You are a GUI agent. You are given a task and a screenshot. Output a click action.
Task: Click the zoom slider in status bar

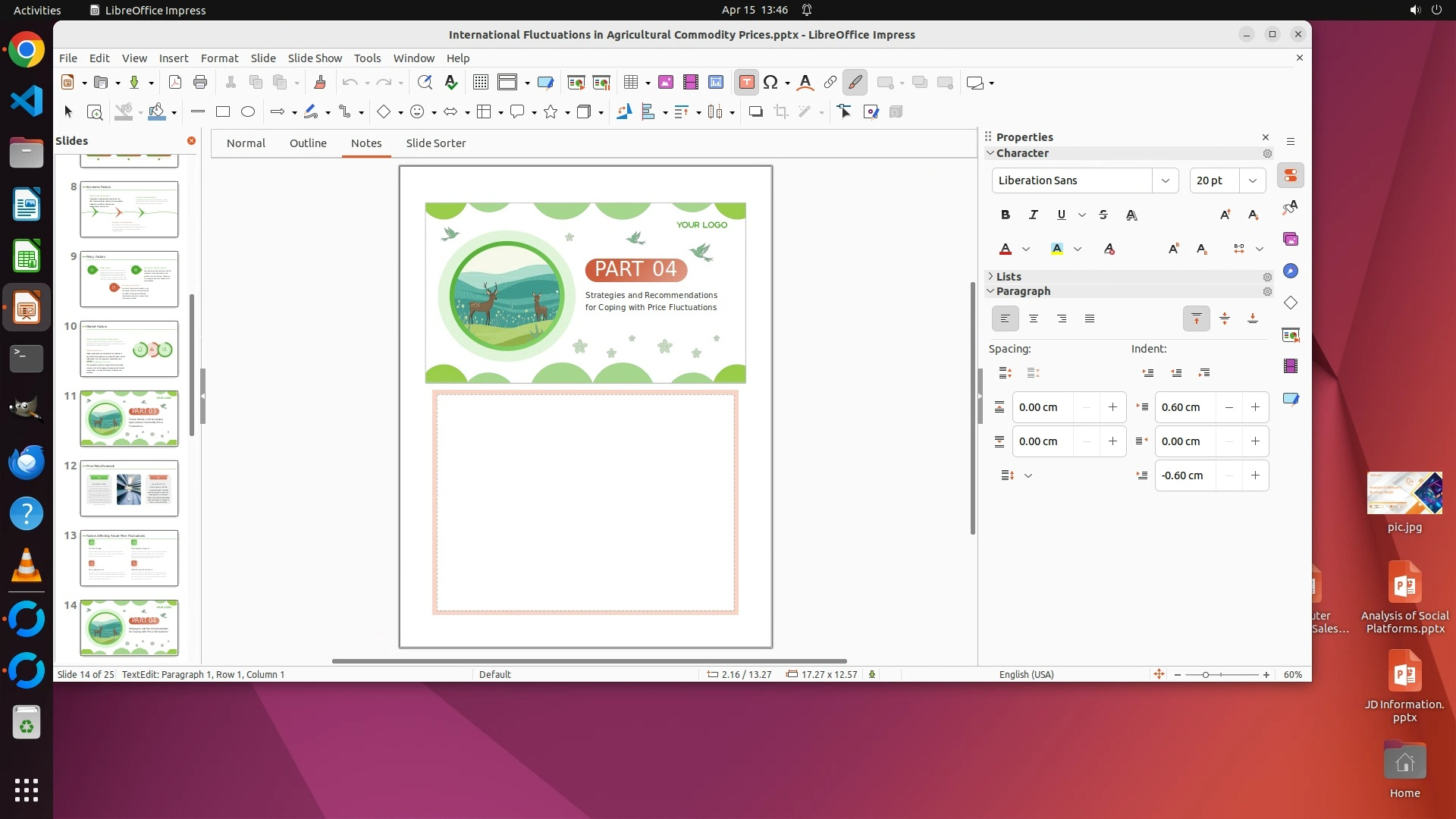click(1221, 674)
